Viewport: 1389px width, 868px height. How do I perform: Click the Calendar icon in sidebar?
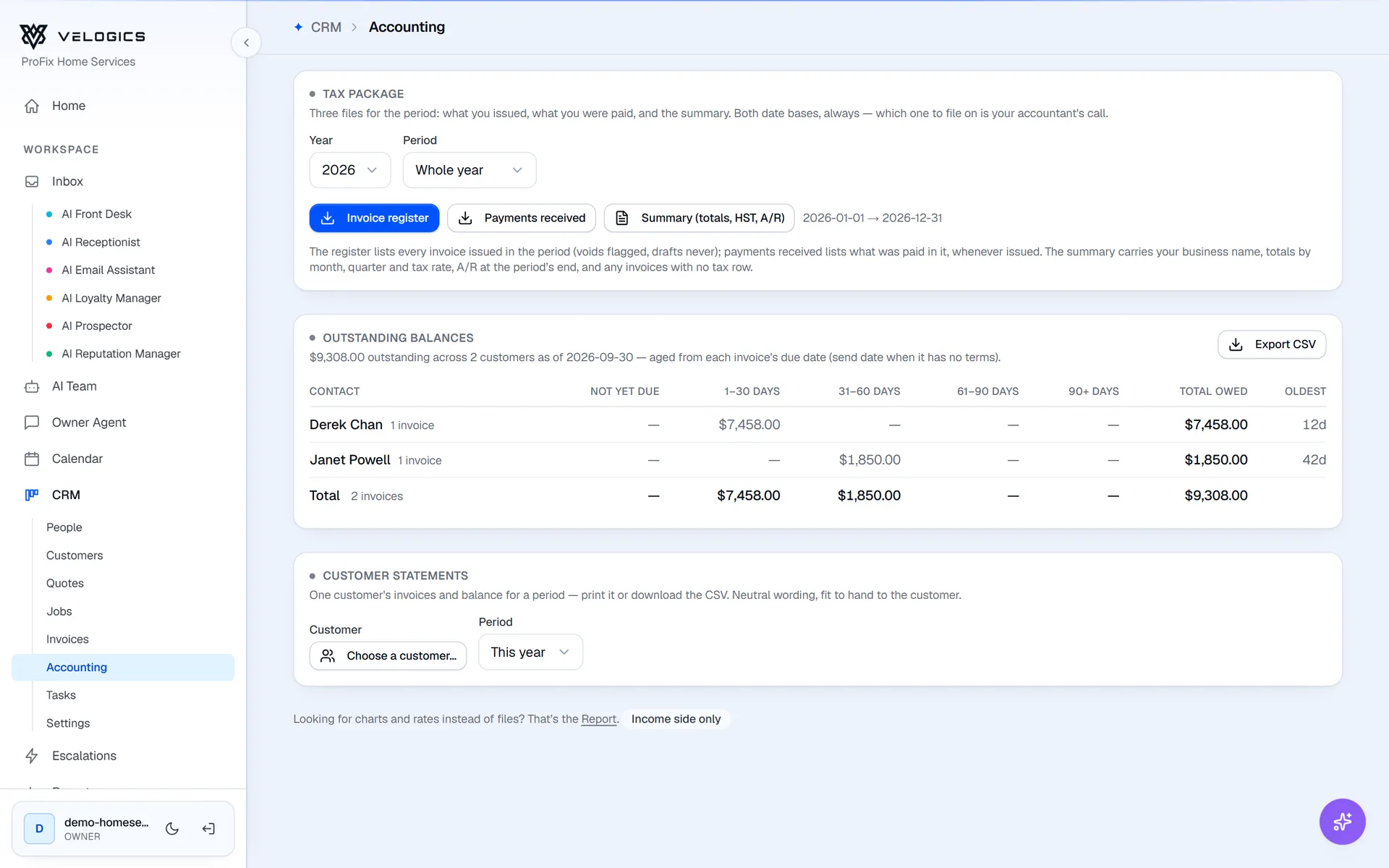[32, 459]
